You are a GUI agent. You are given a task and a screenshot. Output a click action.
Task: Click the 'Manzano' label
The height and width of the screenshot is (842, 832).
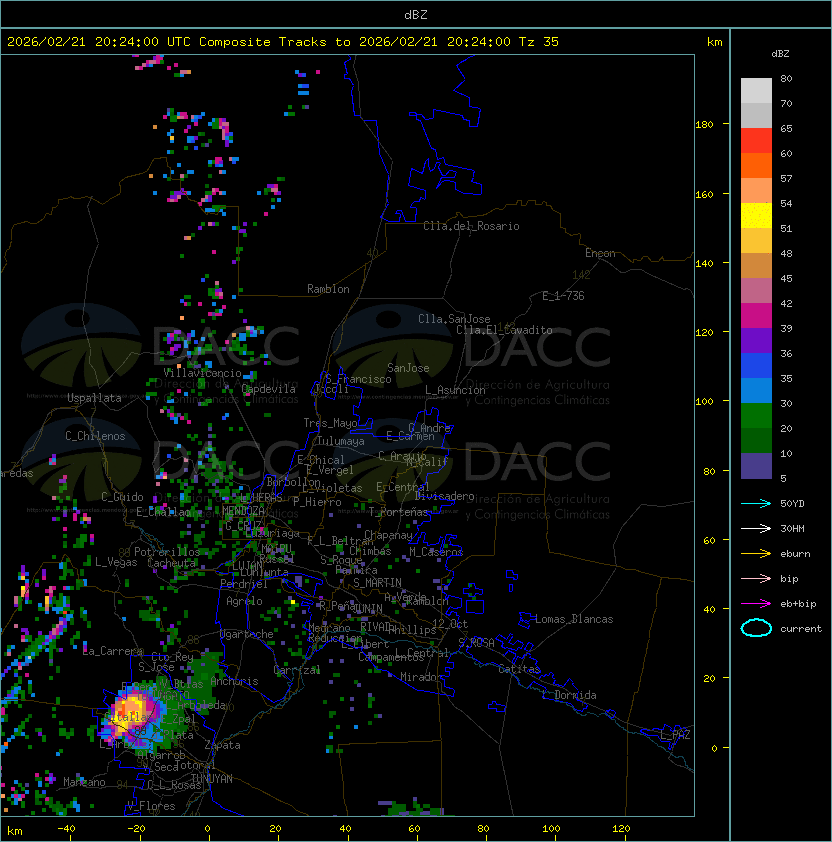click(84, 782)
